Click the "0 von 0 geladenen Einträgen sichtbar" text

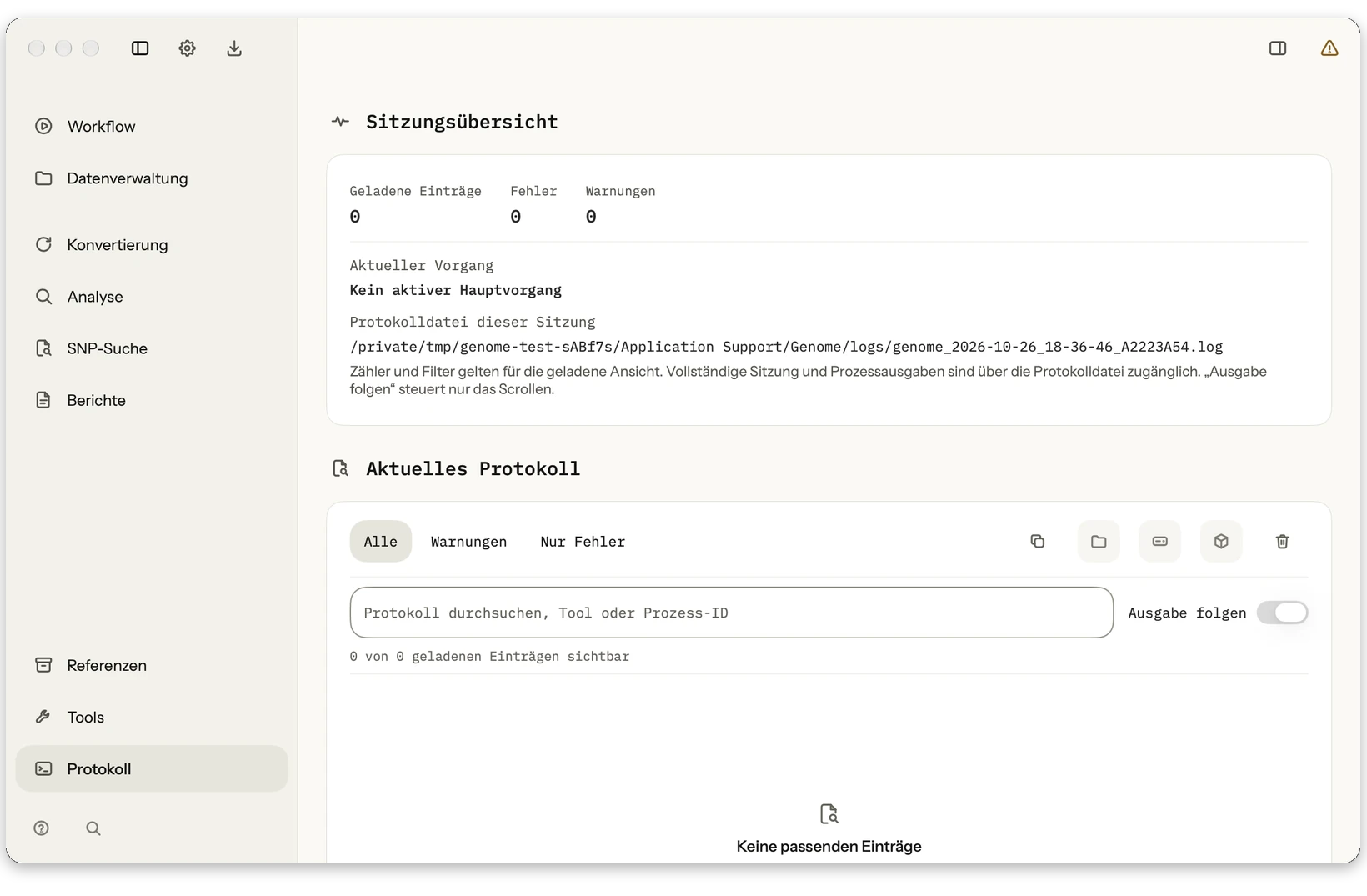click(489, 657)
